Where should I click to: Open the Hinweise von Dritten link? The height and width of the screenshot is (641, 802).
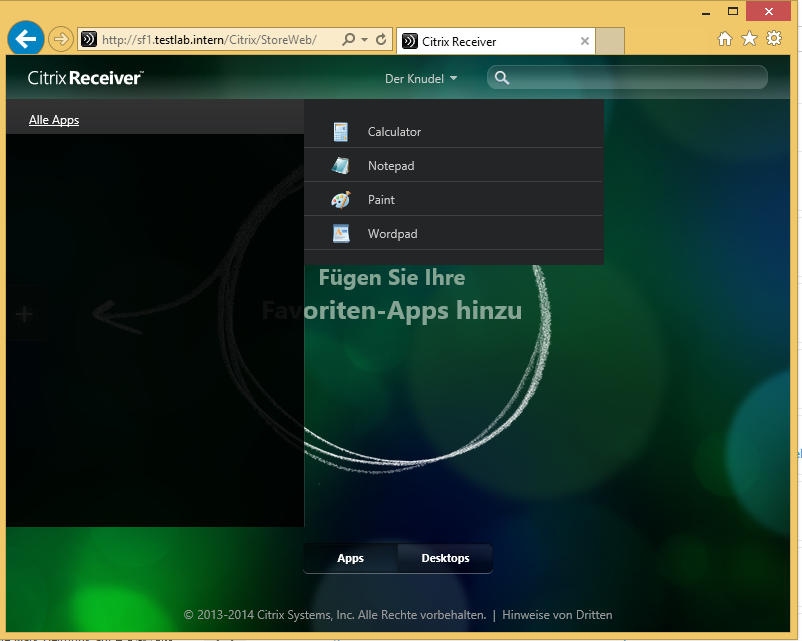pos(557,615)
